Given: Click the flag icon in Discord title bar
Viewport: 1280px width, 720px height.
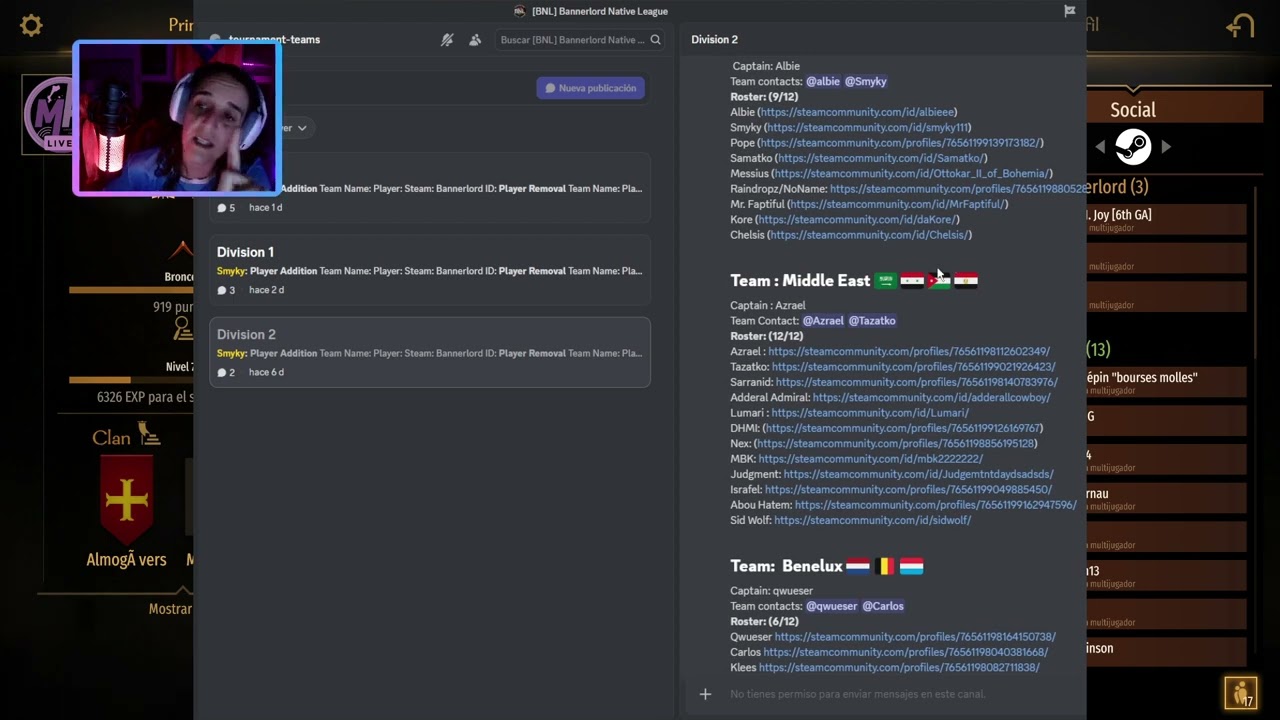Looking at the screenshot, I should point(1069,11).
